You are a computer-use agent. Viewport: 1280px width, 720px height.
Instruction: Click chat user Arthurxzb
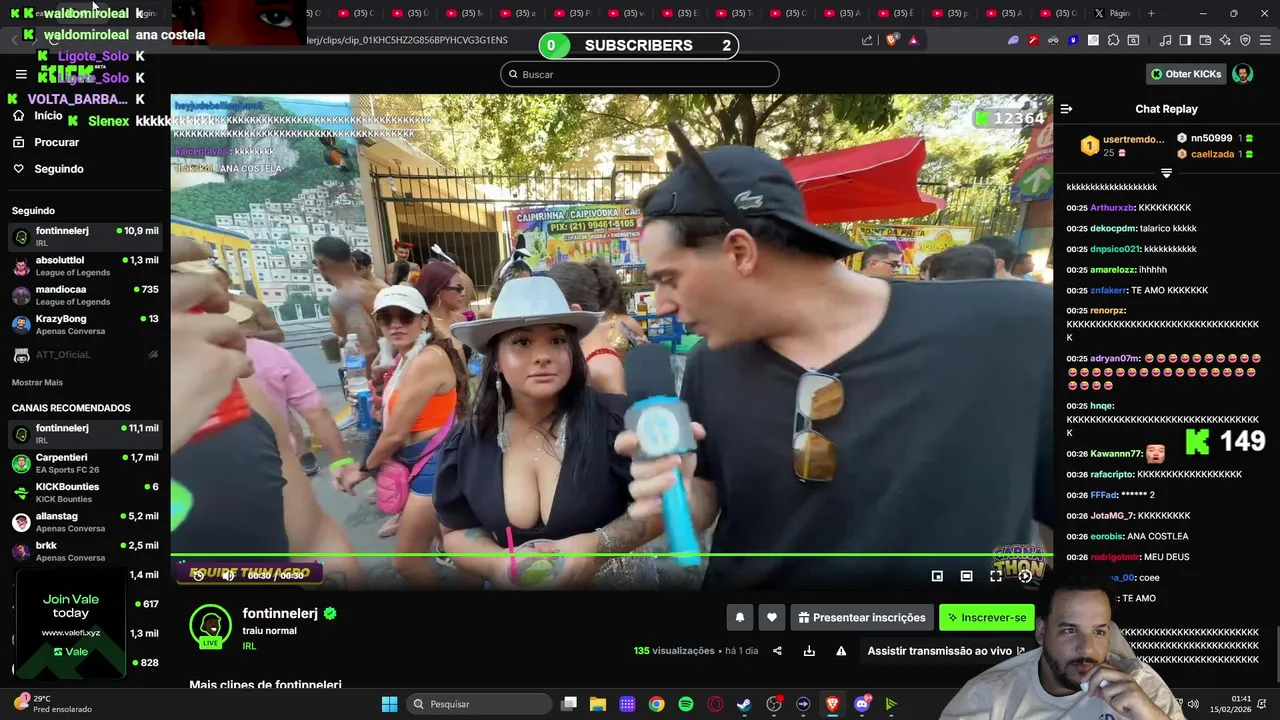point(1112,208)
